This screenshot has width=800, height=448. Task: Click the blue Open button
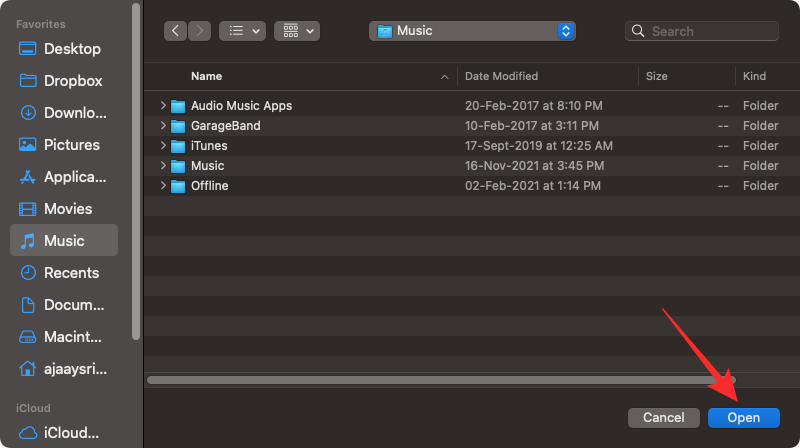[743, 417]
